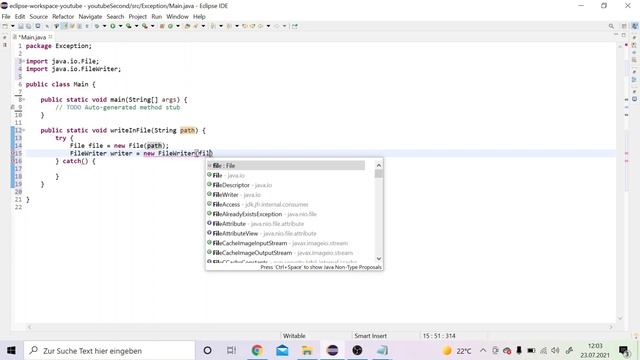Click the Open Type toolbar icon

click(x=187, y=26)
